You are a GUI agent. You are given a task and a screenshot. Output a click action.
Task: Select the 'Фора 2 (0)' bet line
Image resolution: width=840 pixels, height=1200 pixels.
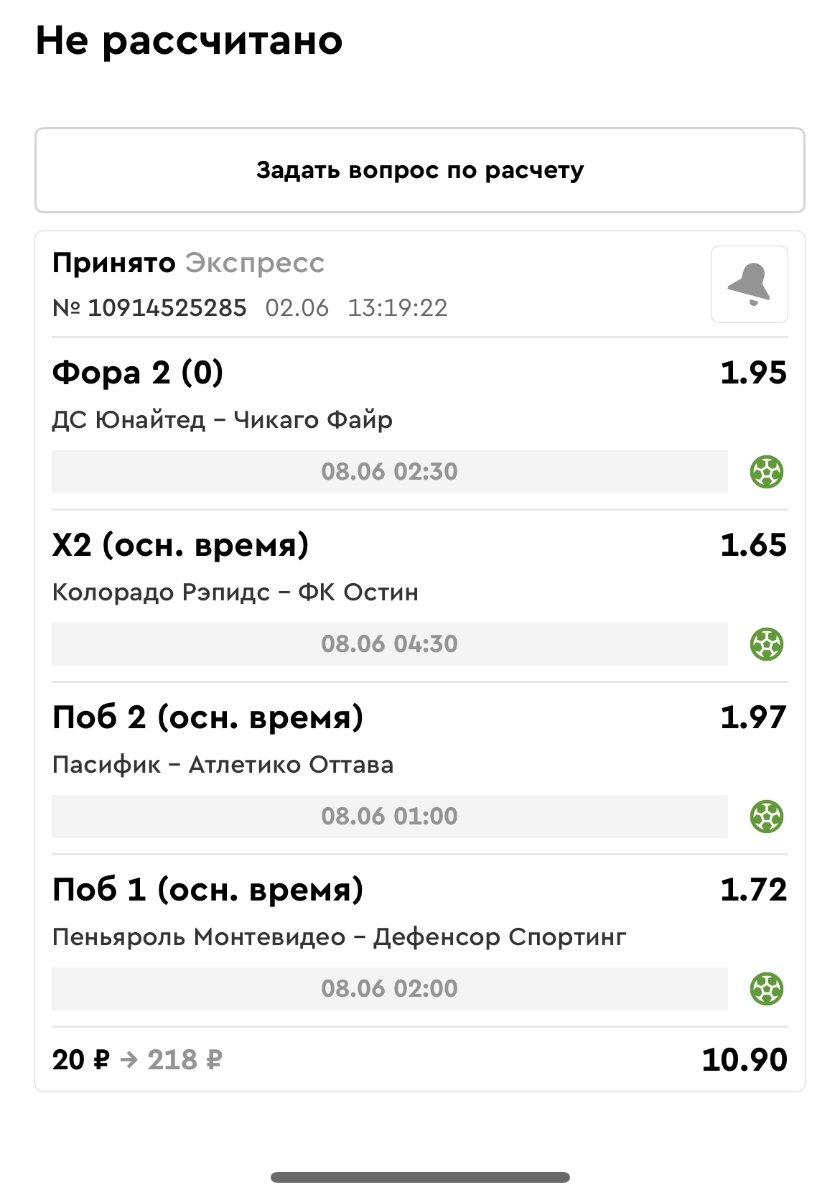pos(138,374)
